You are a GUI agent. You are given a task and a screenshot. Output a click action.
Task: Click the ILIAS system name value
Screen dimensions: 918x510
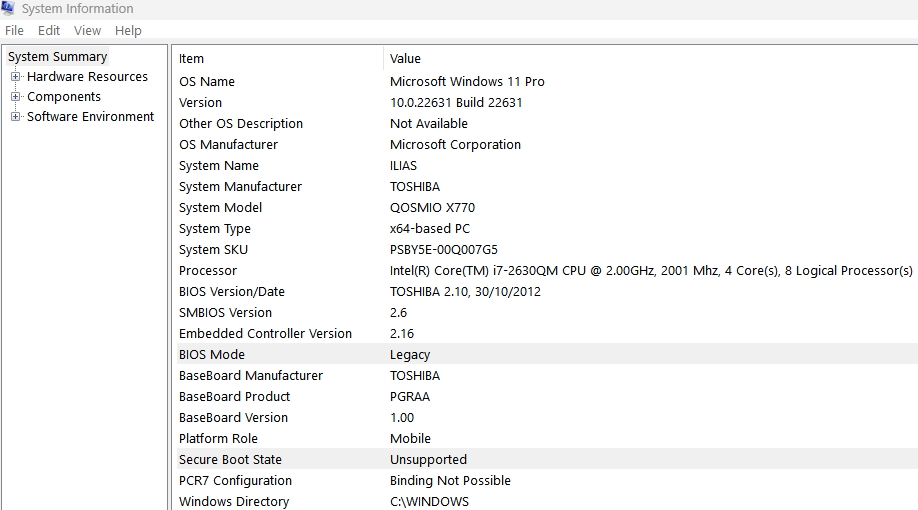(x=403, y=166)
